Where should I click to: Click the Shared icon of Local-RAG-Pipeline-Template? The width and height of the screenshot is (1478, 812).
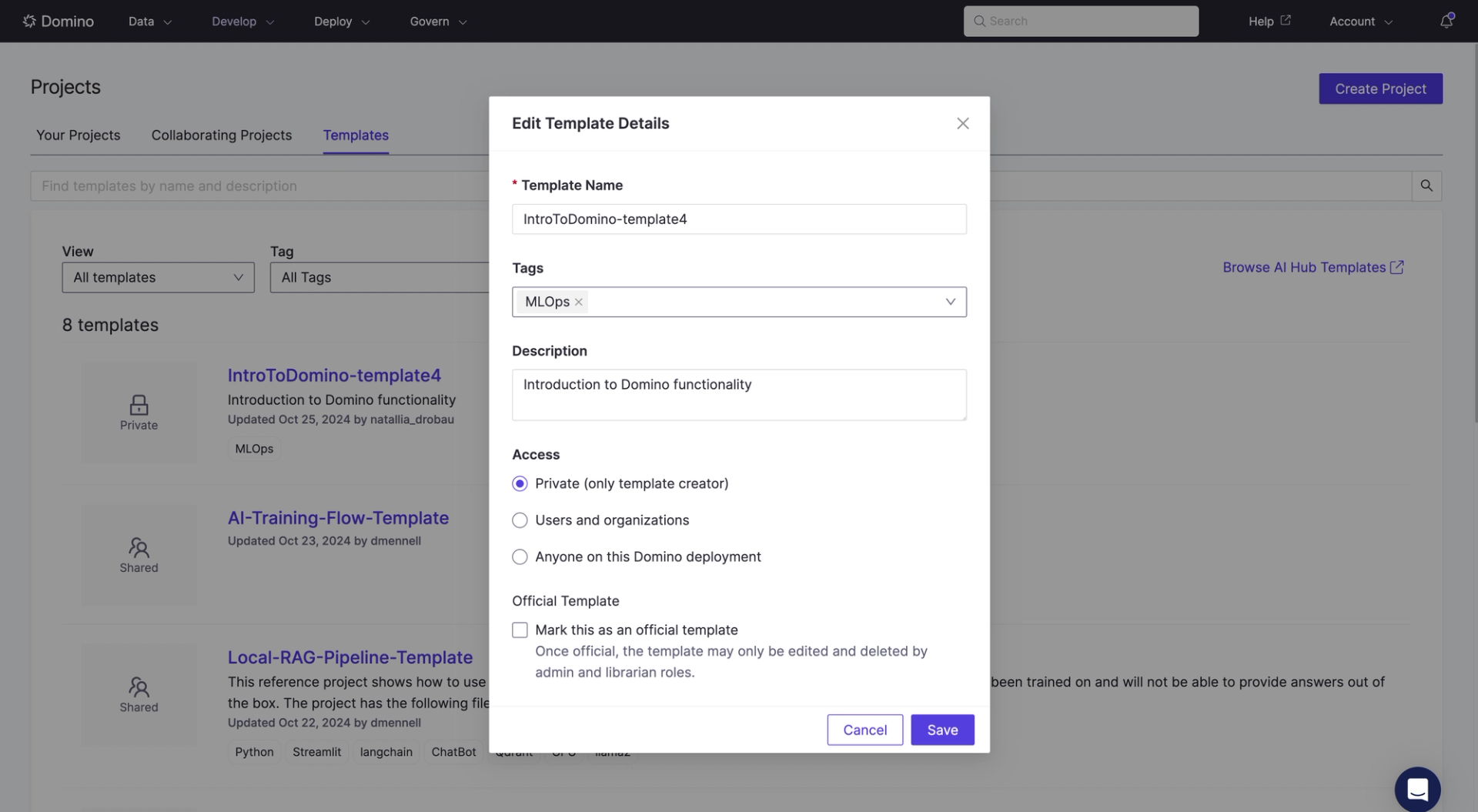coord(139,687)
